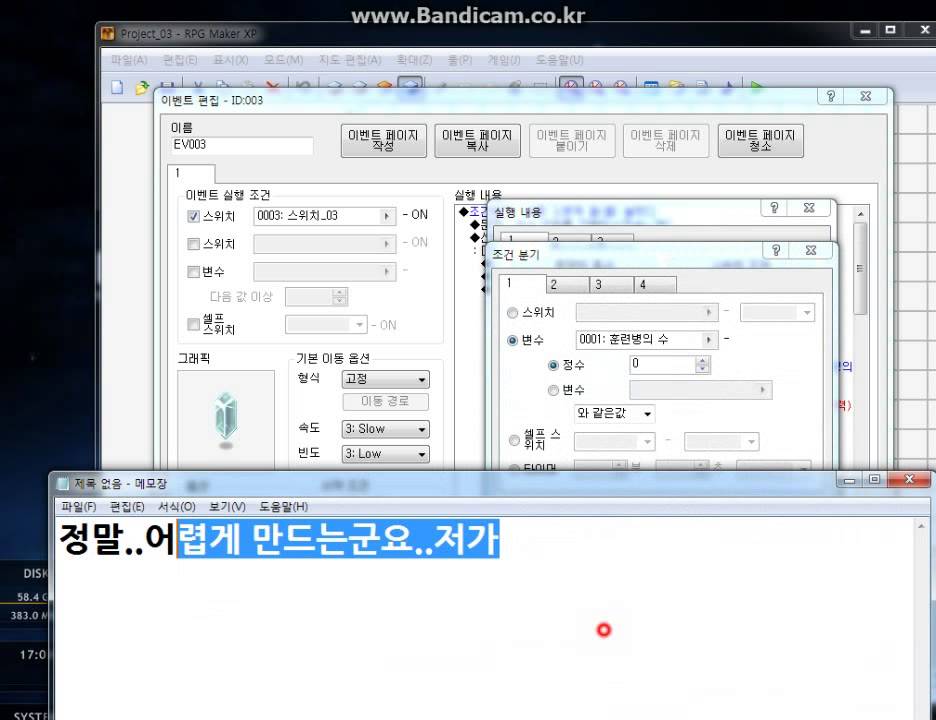936x720 pixels.
Task: Select the 스위치 radio in 조건 분기
Action: point(512,312)
